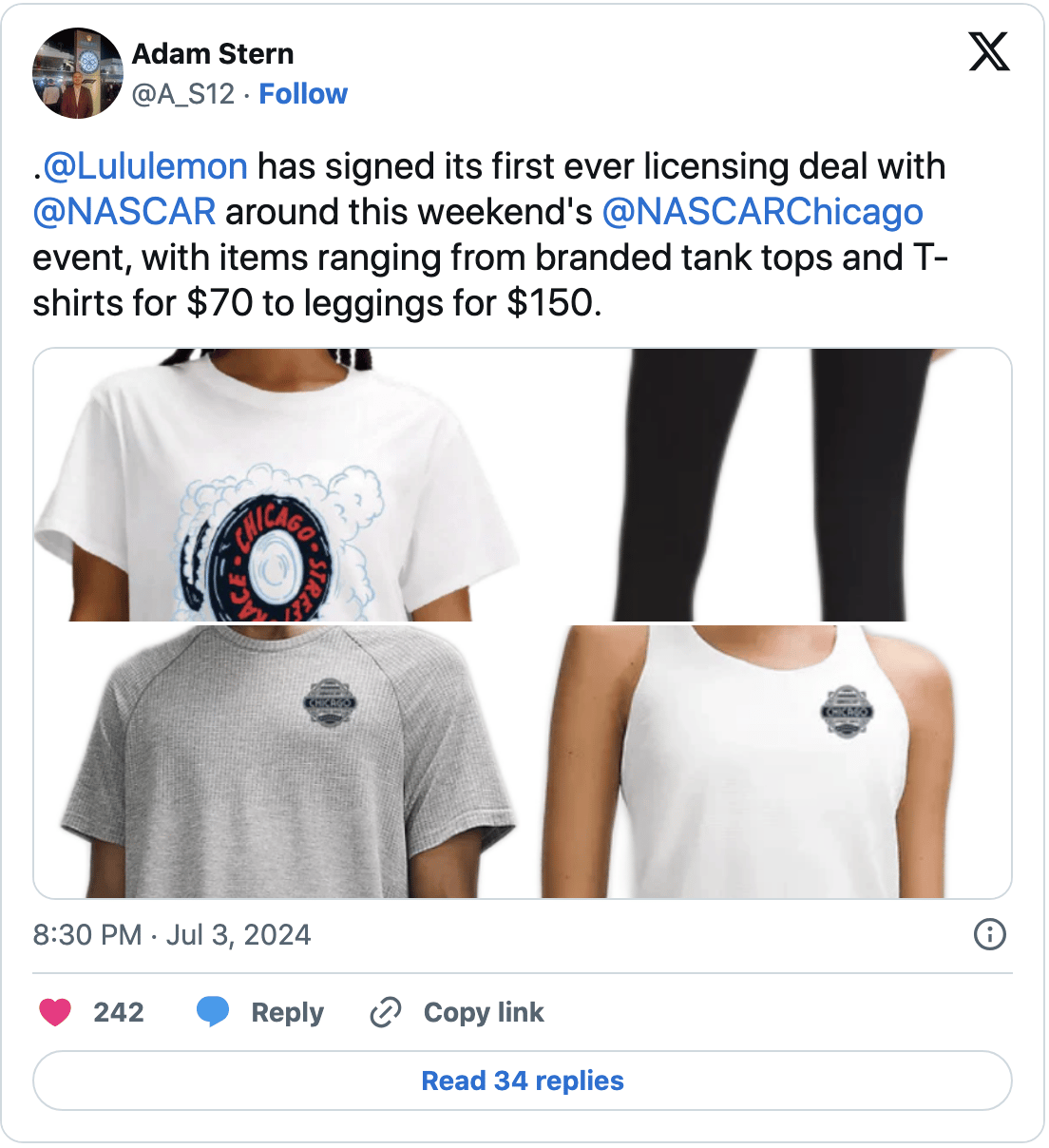Viewport: 1049px width, 1148px height.
Task: Follow Adam Stern
Action: 303,94
